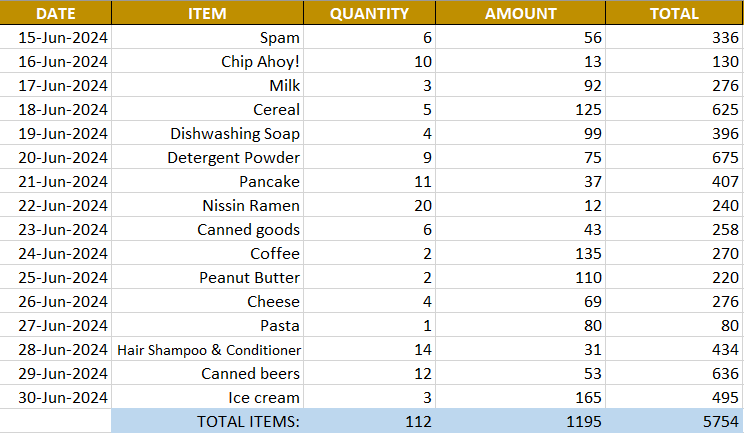Click the Nissin Ramen quantity cell showing 20
744x433 pixels.
point(369,206)
